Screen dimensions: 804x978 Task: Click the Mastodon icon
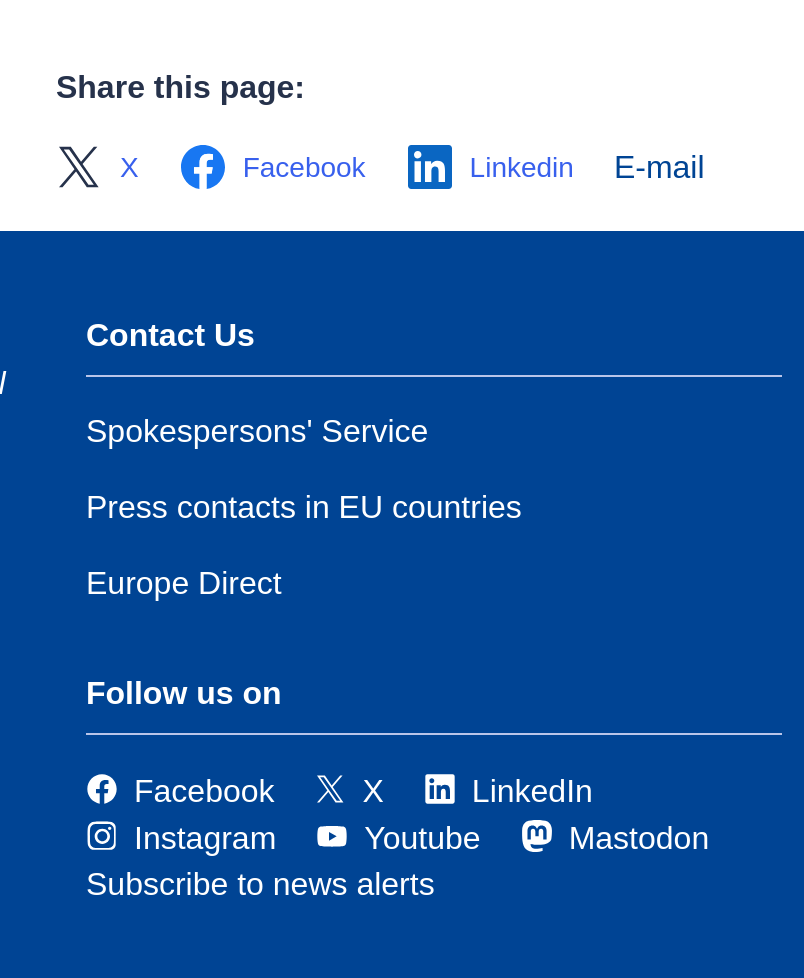pos(537,836)
